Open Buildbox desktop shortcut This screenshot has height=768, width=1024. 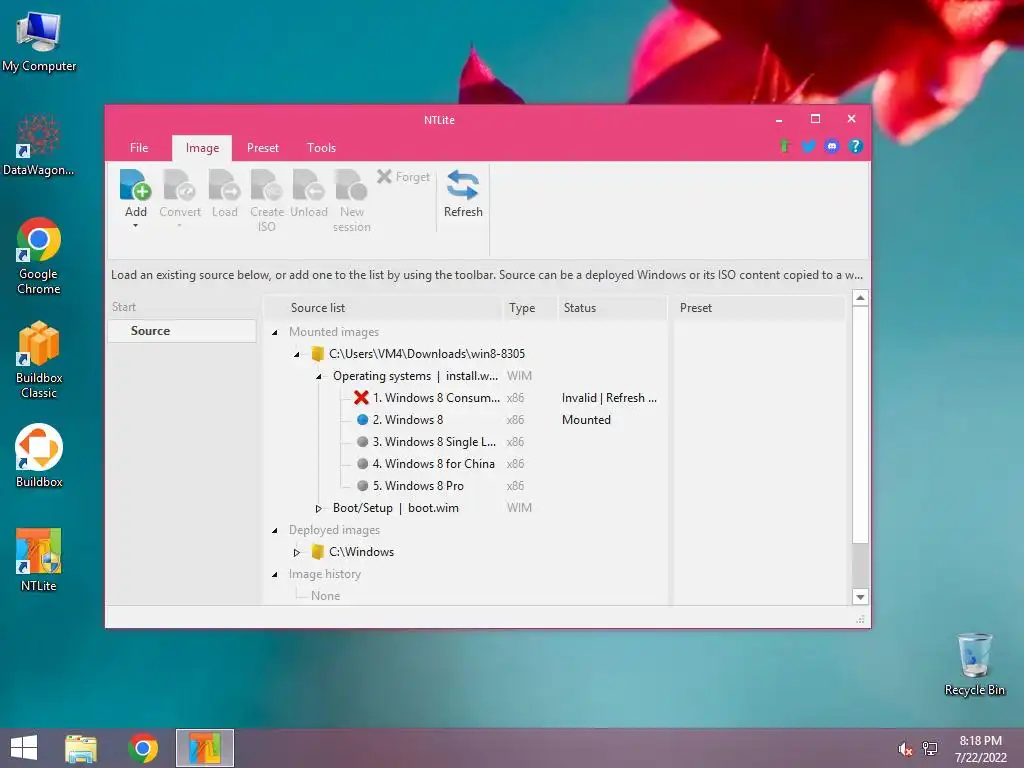[x=39, y=456]
